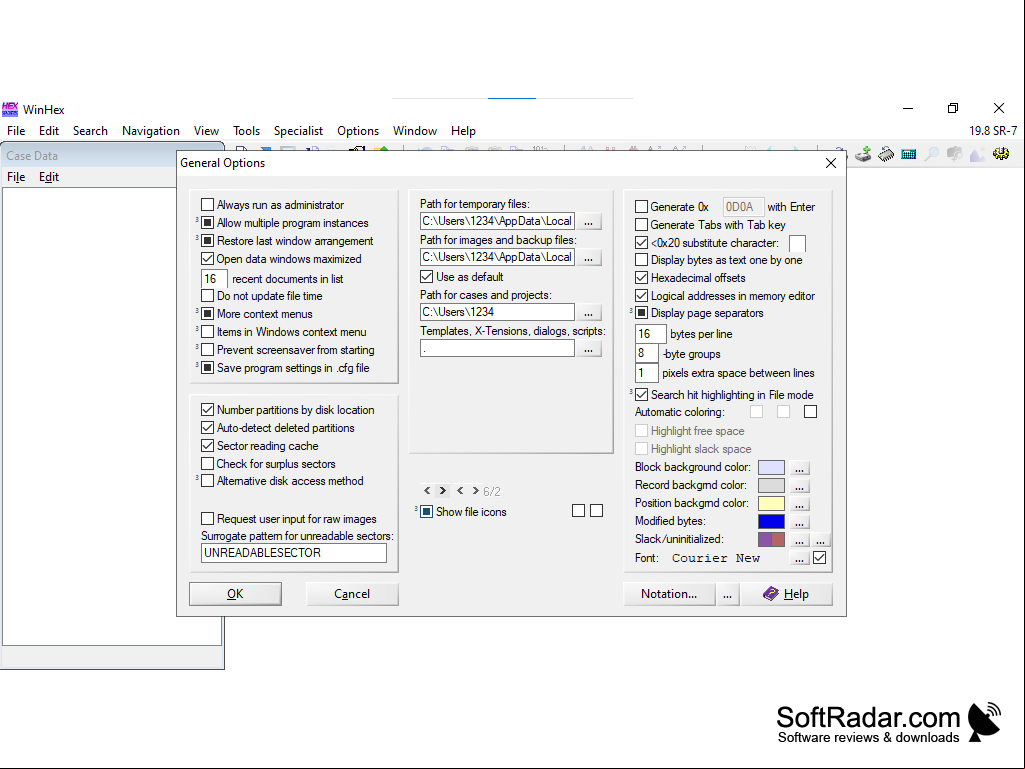The width and height of the screenshot is (1025, 769).
Task: Open the calculator icon in WinHex toolbar
Action: 909,154
